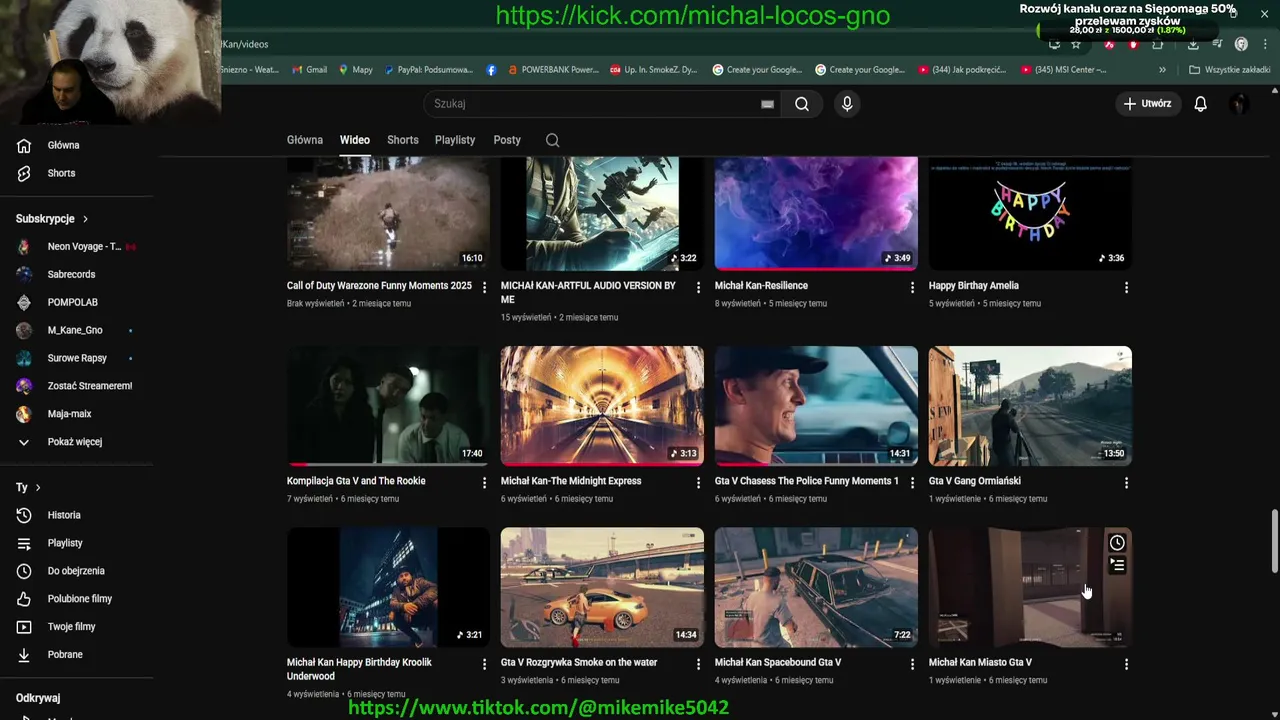
Task: Switch to the Główna channel tab
Action: click(305, 140)
